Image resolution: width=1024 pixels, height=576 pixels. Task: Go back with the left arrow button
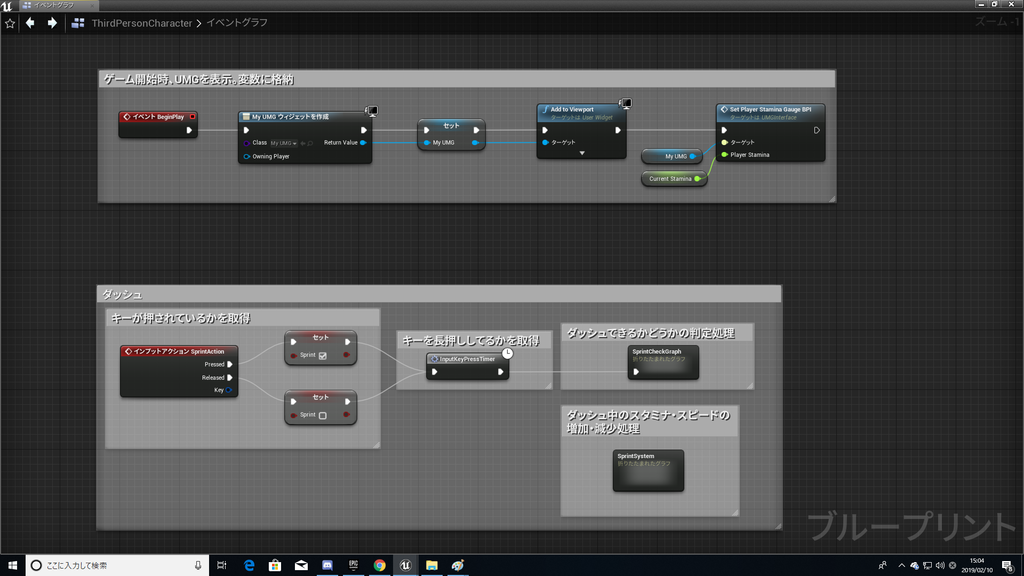pyautogui.click(x=30, y=23)
